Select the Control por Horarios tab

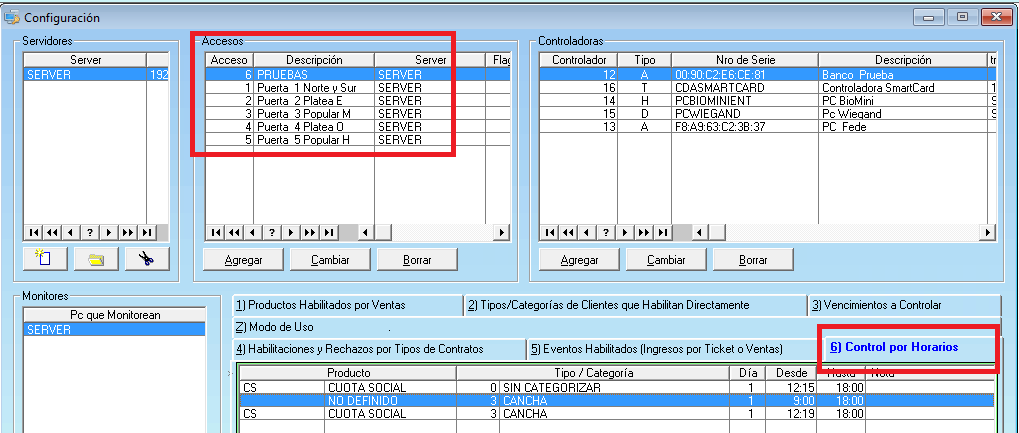(x=893, y=347)
